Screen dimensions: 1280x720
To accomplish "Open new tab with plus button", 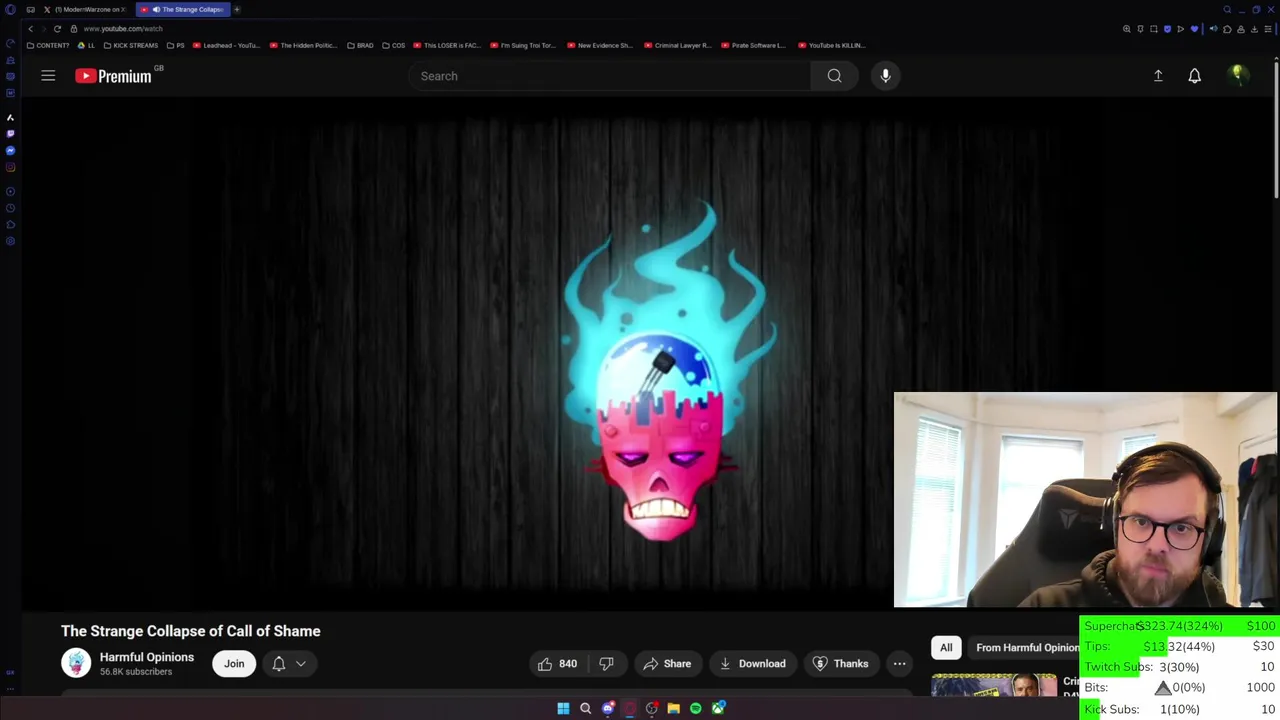I will (237, 10).
